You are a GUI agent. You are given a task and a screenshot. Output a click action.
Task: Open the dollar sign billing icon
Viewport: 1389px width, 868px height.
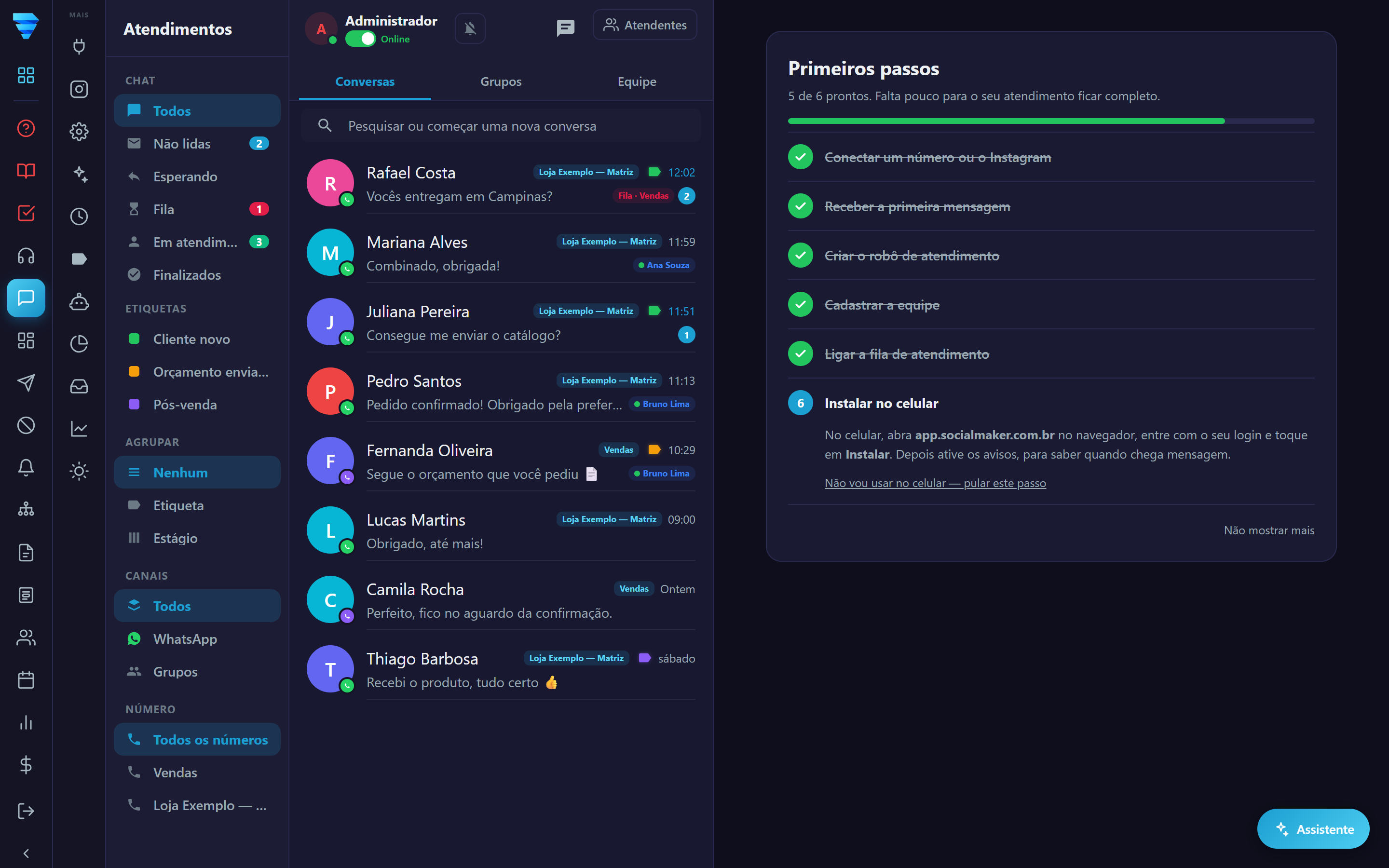[x=26, y=765]
